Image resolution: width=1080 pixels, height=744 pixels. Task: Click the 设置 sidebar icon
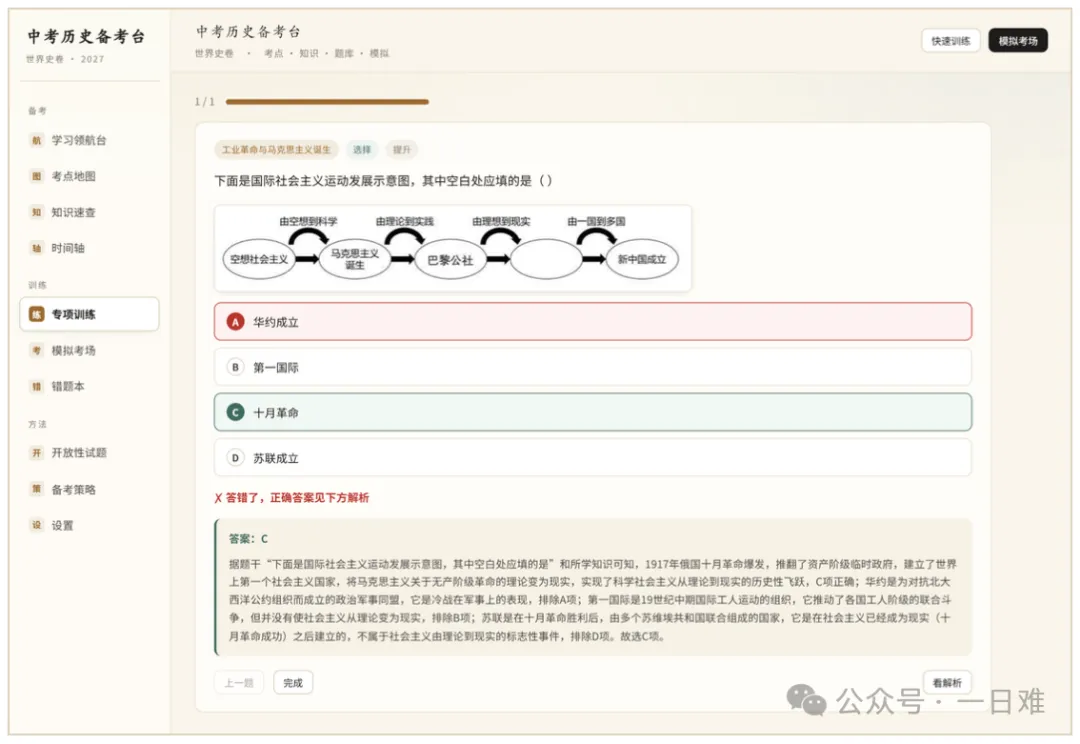point(37,525)
